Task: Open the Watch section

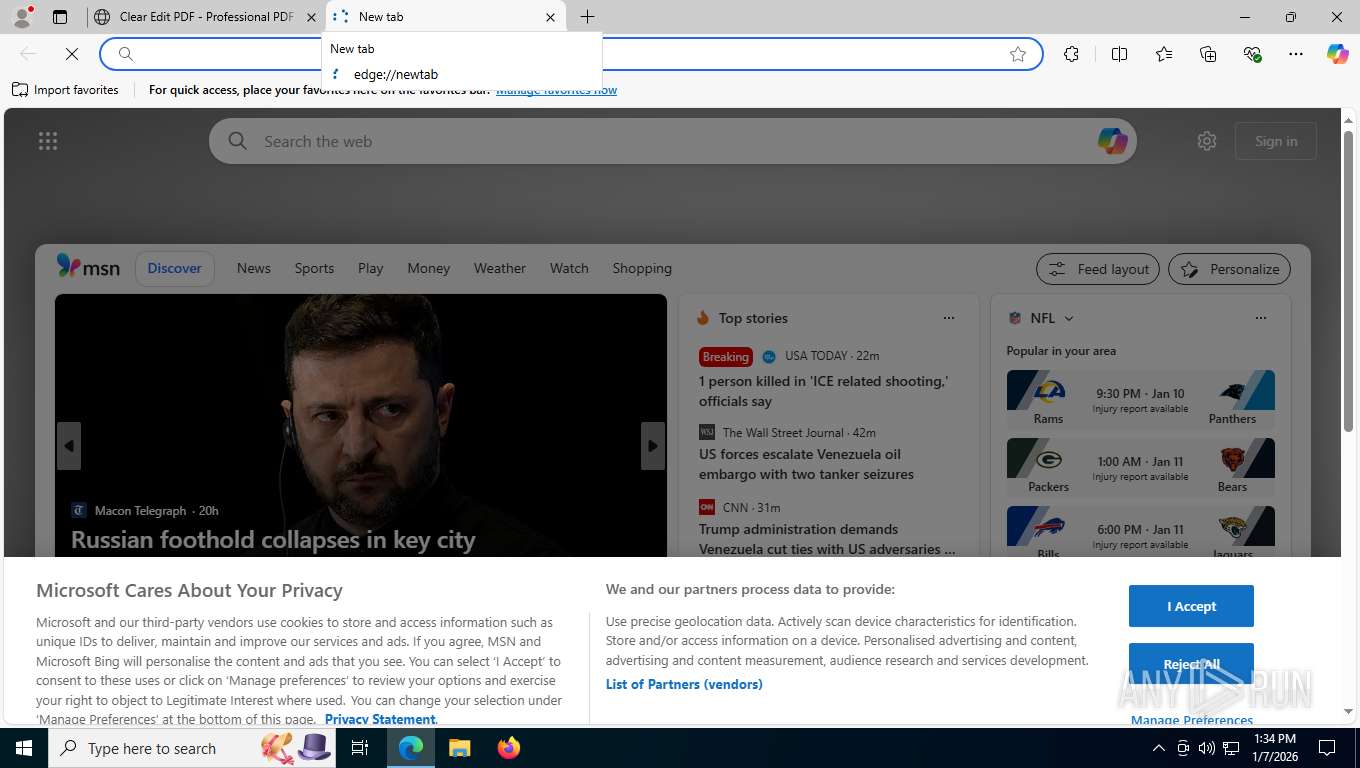Action: (x=569, y=268)
